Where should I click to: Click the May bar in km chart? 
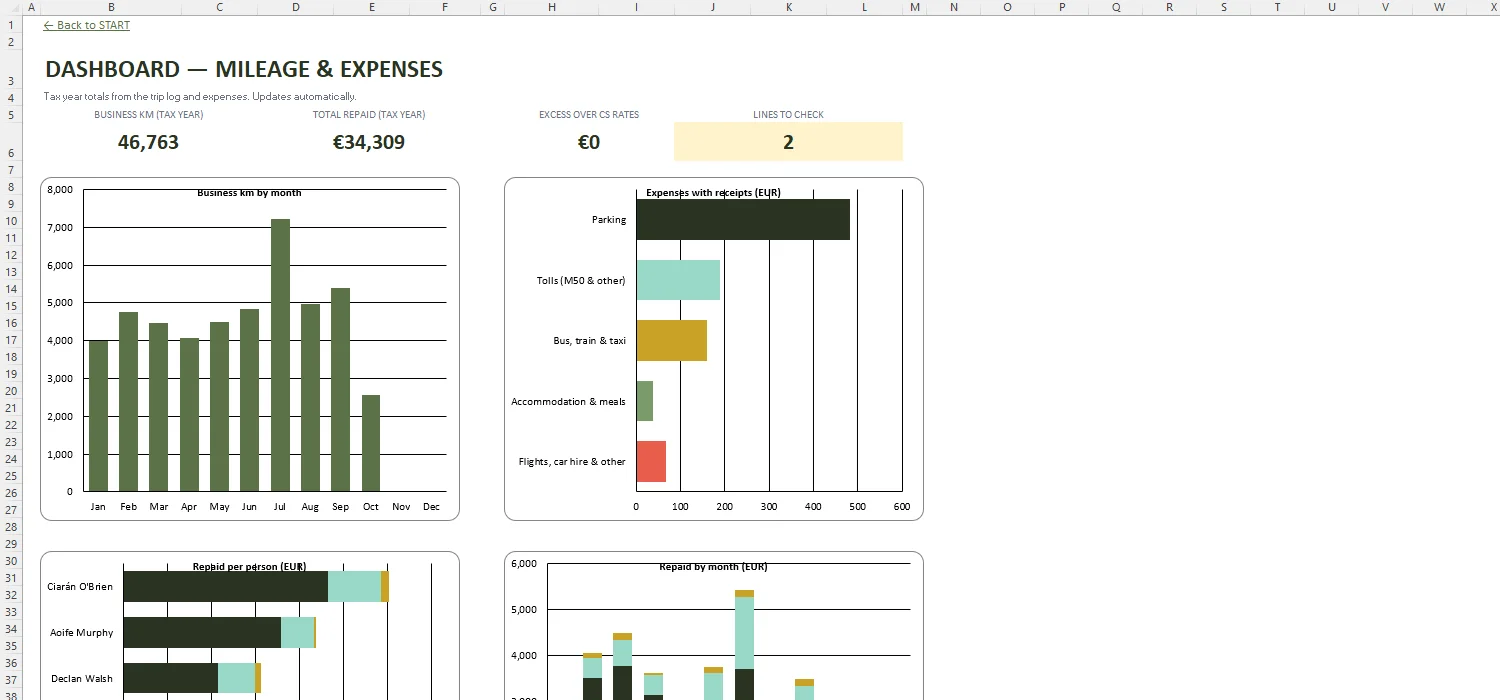coord(219,407)
